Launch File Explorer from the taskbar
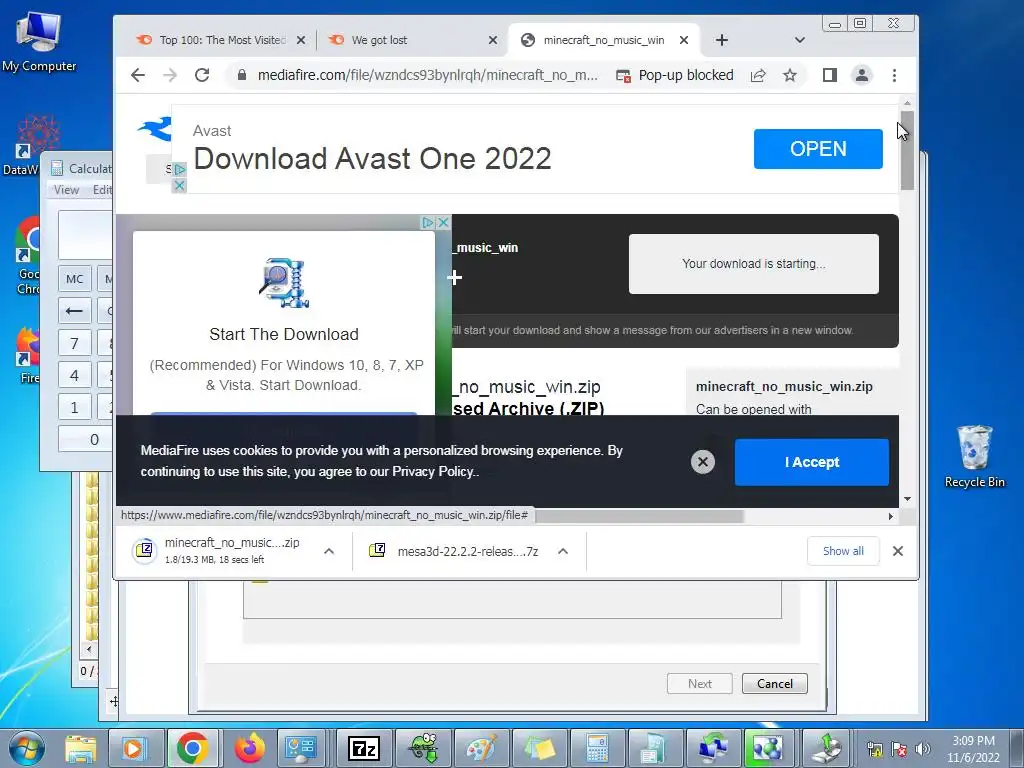The image size is (1024, 768). [x=80, y=748]
